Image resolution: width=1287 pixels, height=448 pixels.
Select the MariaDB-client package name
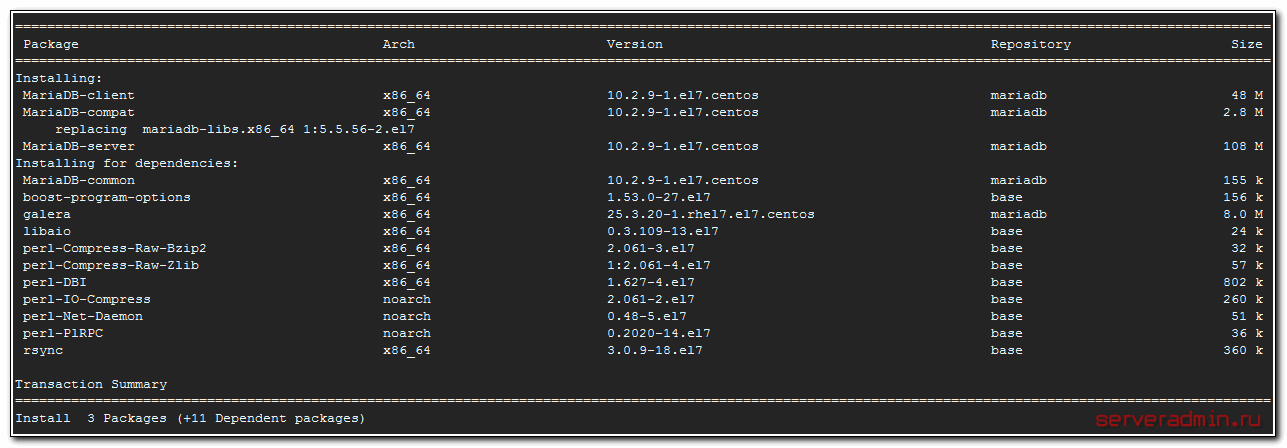[78, 95]
